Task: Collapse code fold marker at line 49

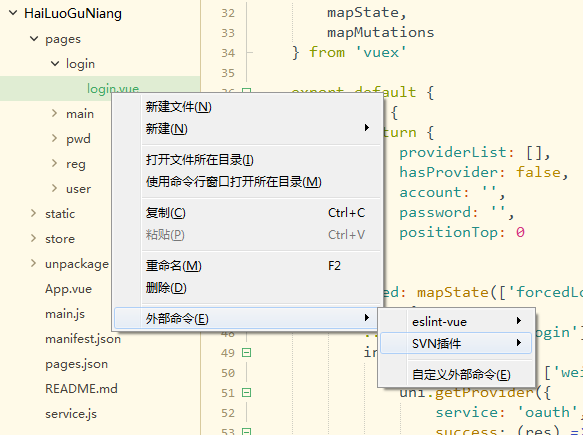Action: pyautogui.click(x=247, y=352)
